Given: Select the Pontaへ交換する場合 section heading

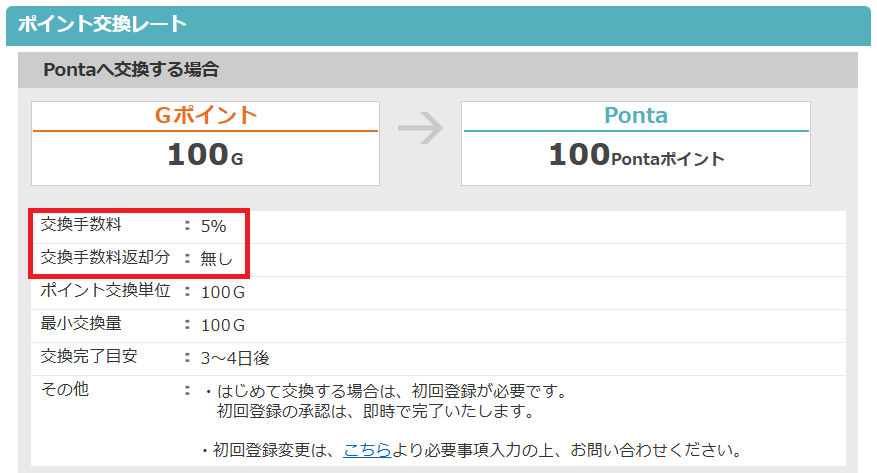Looking at the screenshot, I should 132,70.
